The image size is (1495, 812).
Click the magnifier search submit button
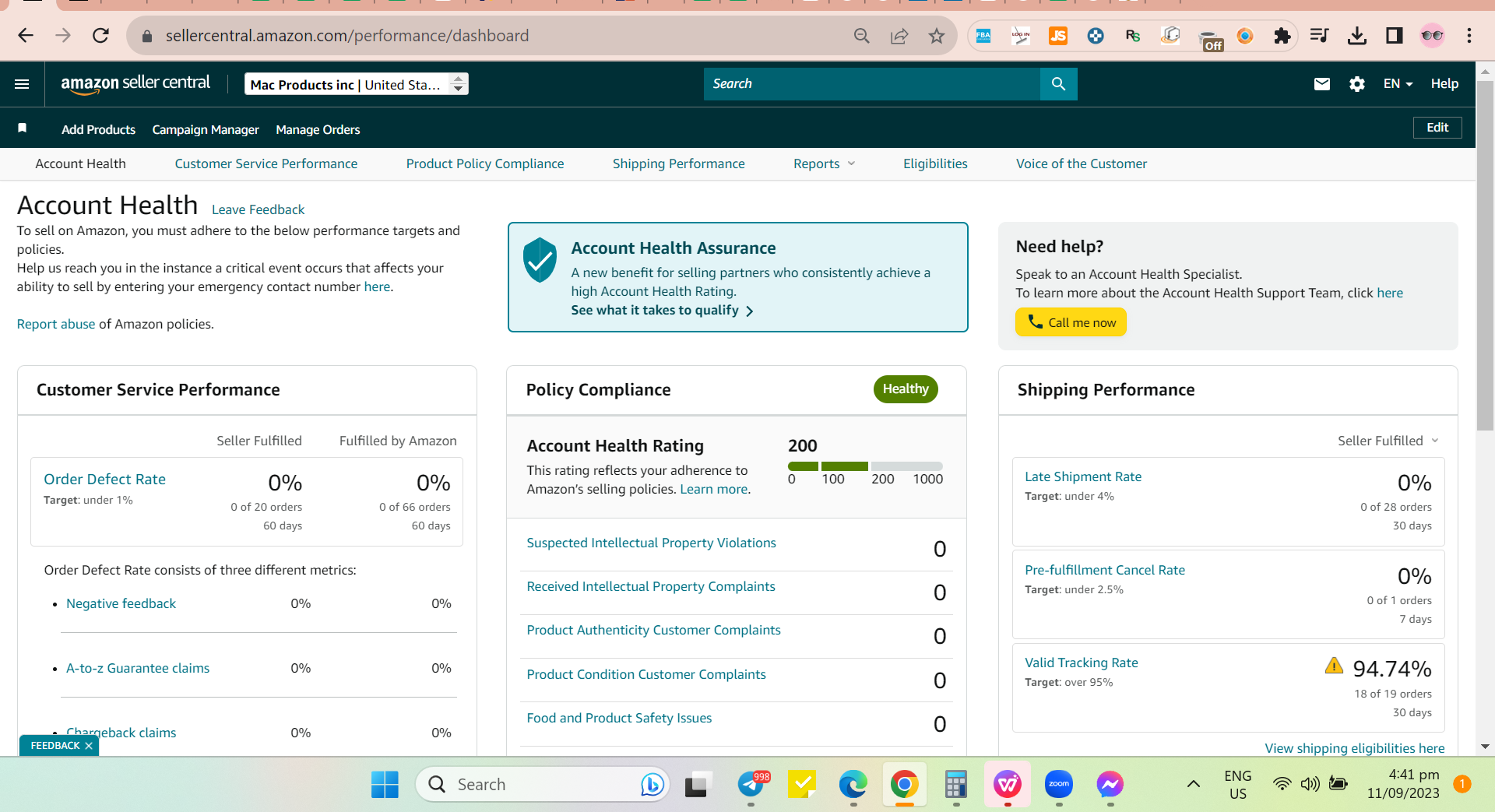pyautogui.click(x=1058, y=84)
